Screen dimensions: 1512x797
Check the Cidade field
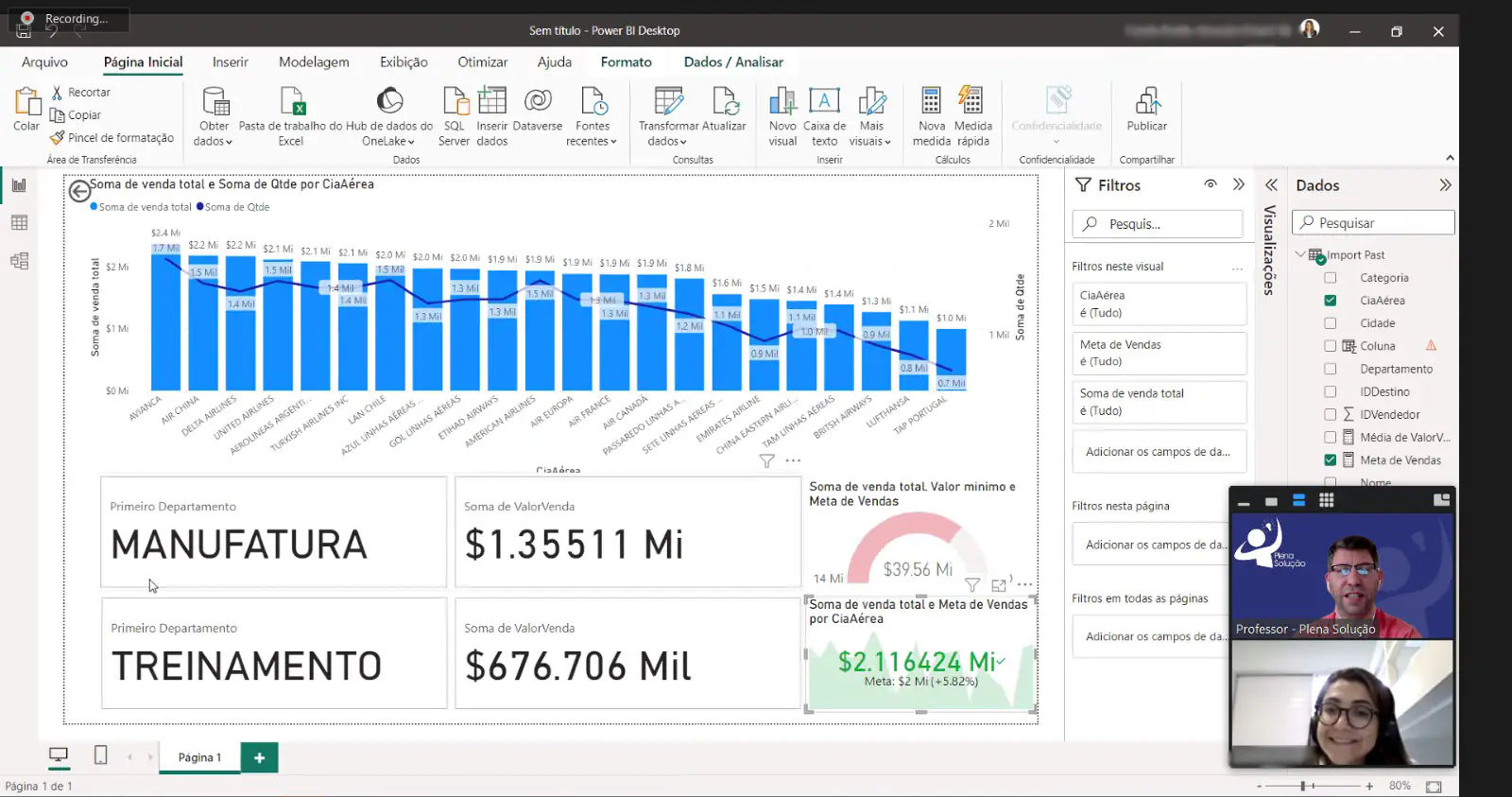1331,323
